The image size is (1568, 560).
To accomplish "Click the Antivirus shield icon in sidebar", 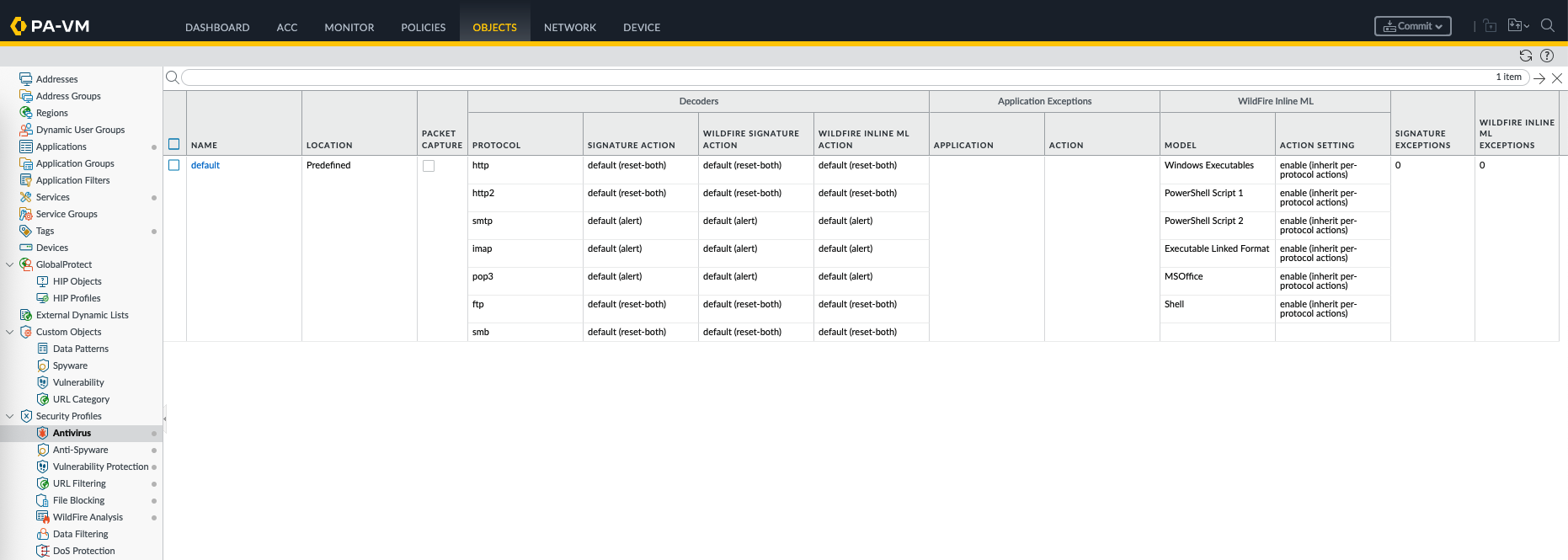I will coord(43,433).
